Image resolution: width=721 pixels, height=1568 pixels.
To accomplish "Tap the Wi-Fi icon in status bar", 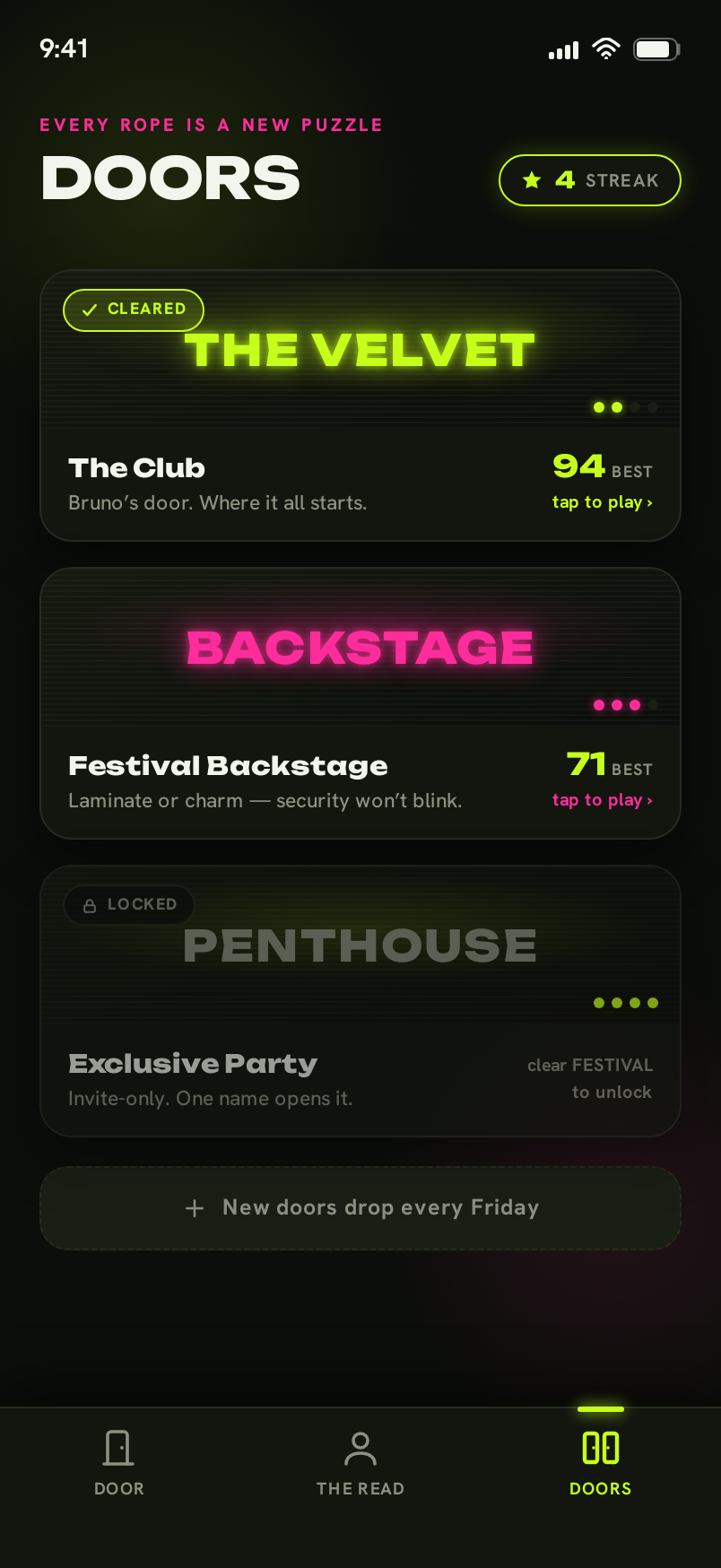I will click(x=606, y=49).
